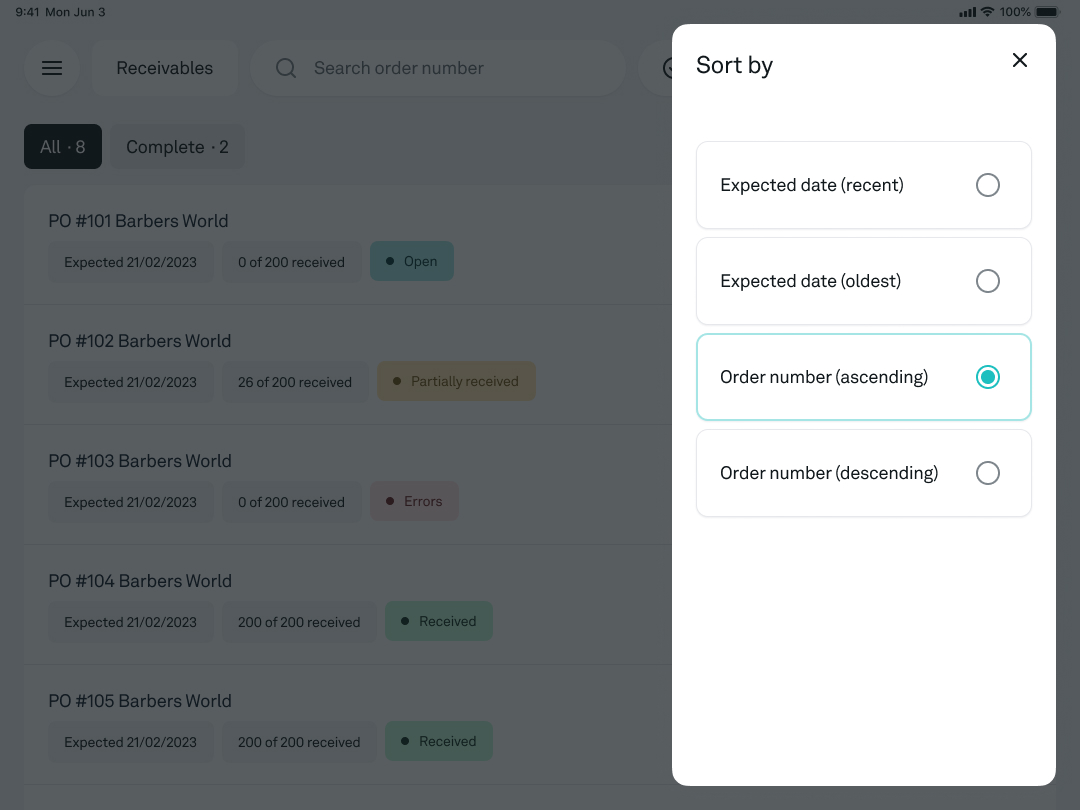The image size is (1080, 810).
Task: Click 200 of 200 received on PO #105
Action: tap(299, 742)
